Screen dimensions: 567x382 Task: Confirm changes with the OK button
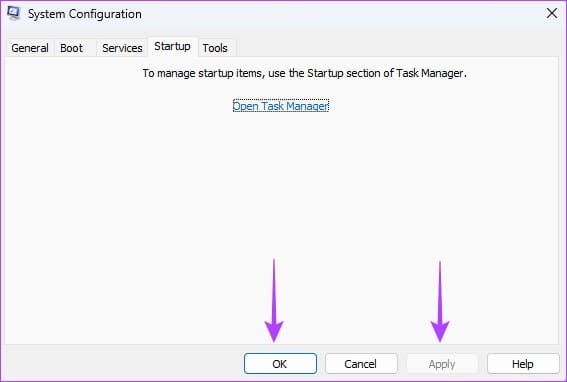tap(280, 364)
